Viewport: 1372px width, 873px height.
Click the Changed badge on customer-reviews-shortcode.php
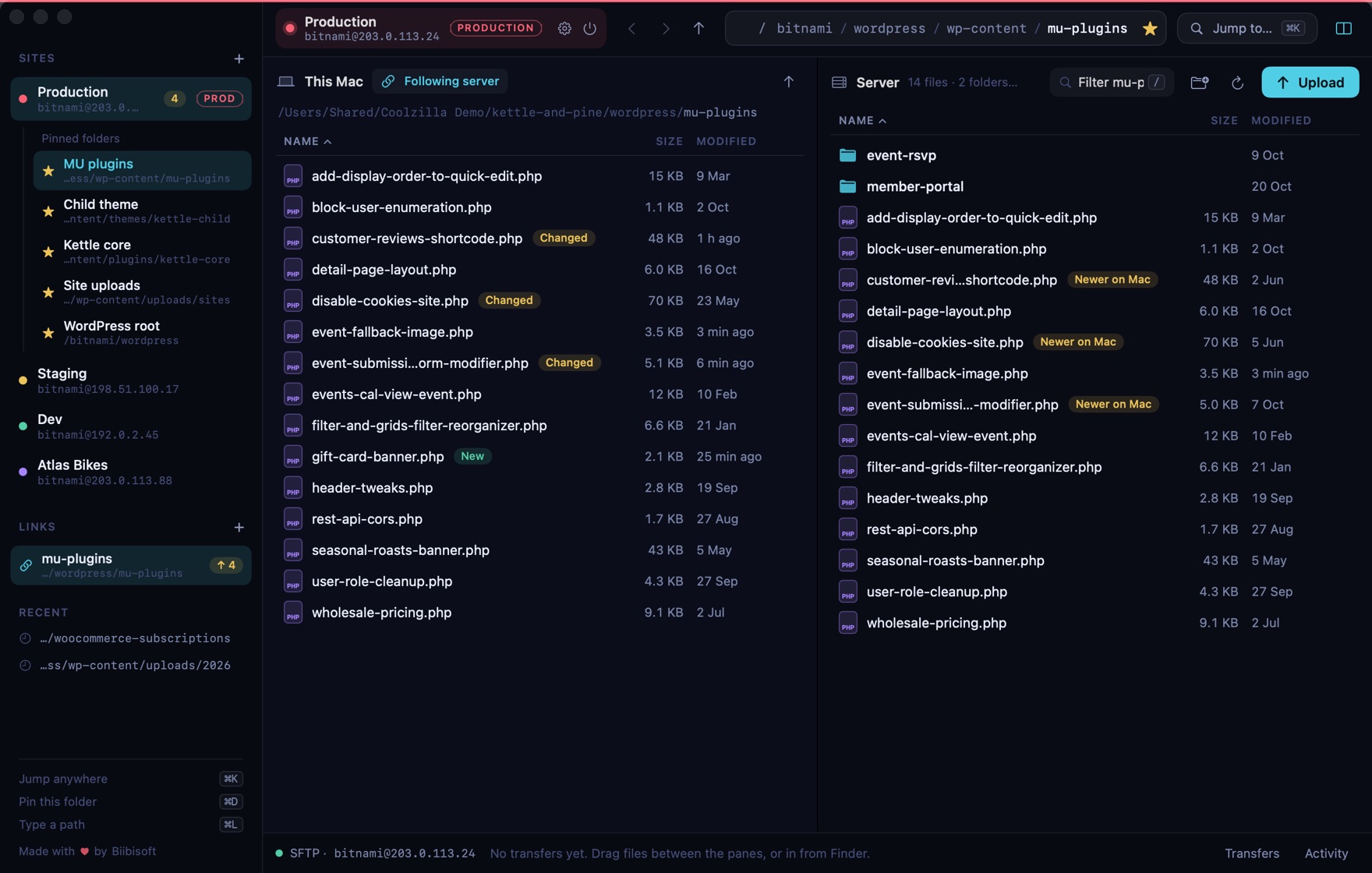pos(564,238)
